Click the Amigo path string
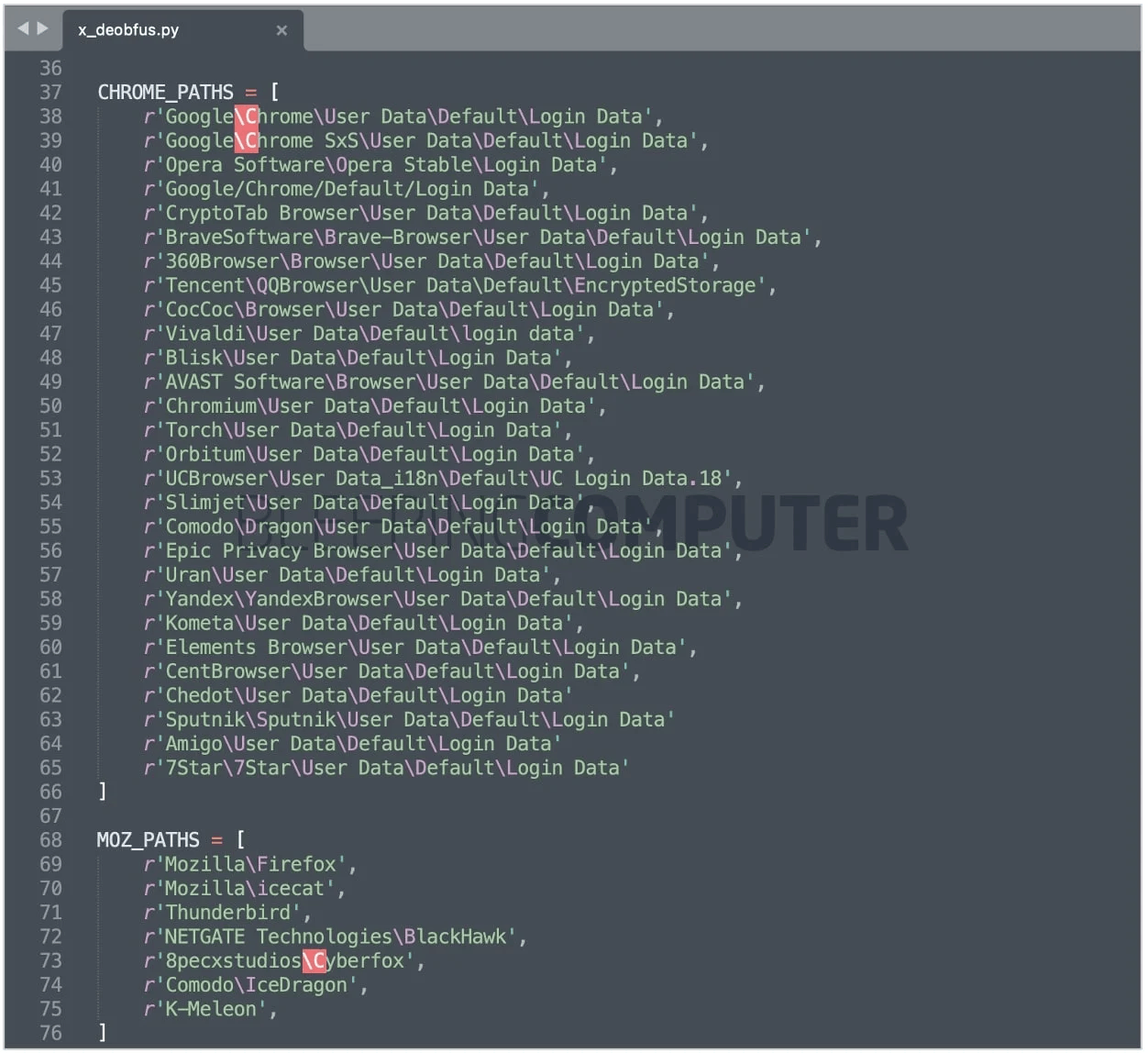The image size is (1148, 1053). click(x=353, y=744)
